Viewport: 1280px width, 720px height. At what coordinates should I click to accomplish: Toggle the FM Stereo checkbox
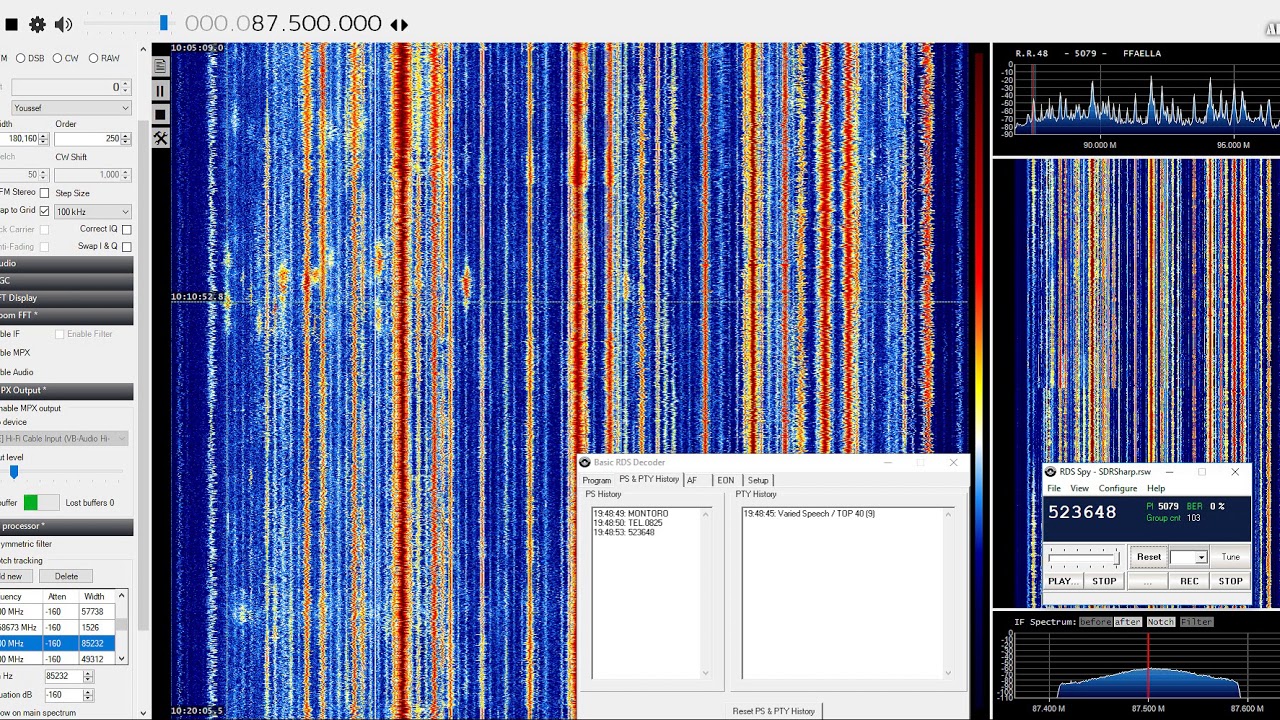coord(44,192)
